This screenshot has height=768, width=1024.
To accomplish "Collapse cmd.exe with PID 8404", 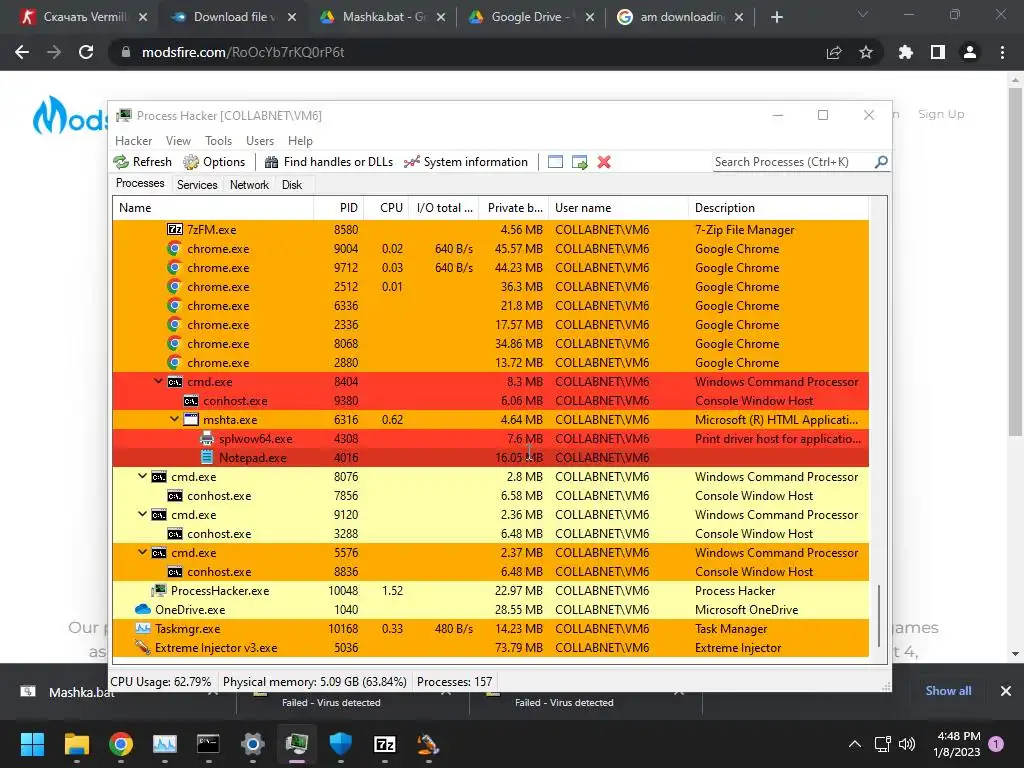I will point(158,381).
